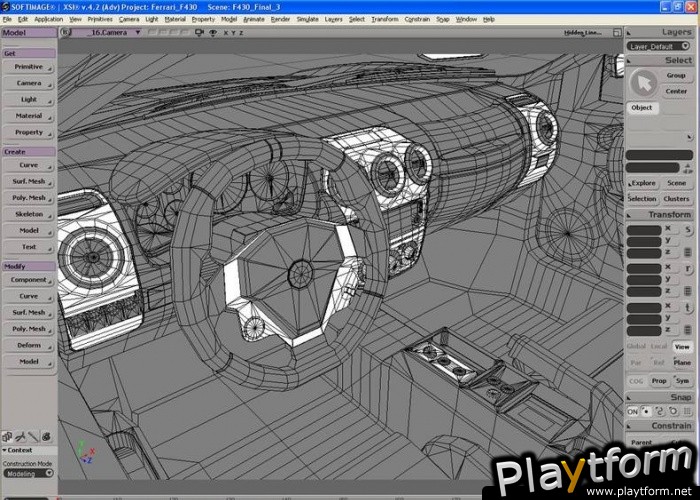
Task: Click the second toolbar-switch icon above Context
Action: point(20,437)
